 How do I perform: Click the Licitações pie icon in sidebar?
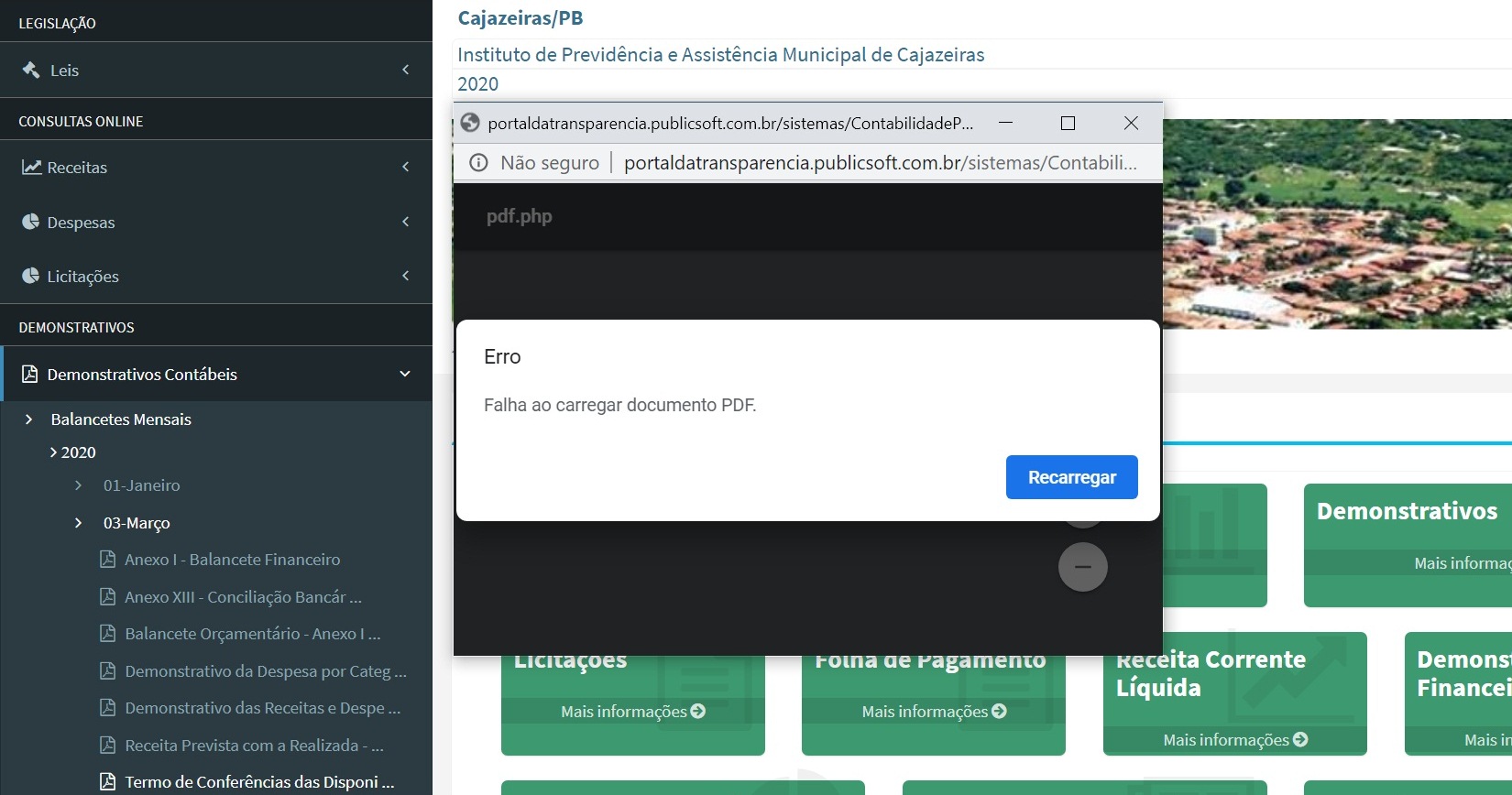[x=31, y=276]
